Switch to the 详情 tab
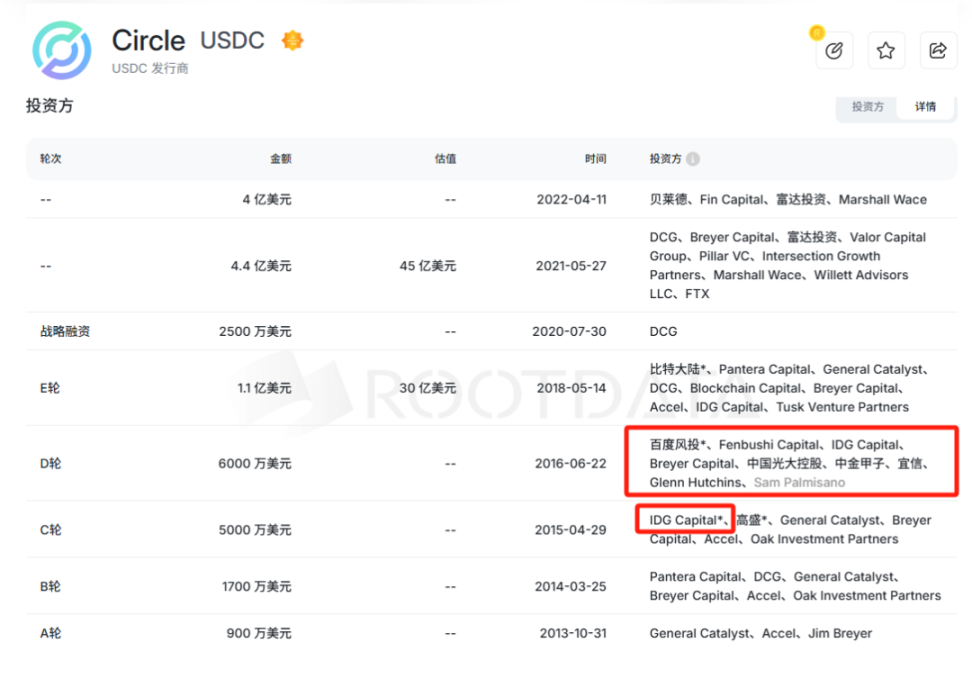The image size is (972, 679). point(925,107)
